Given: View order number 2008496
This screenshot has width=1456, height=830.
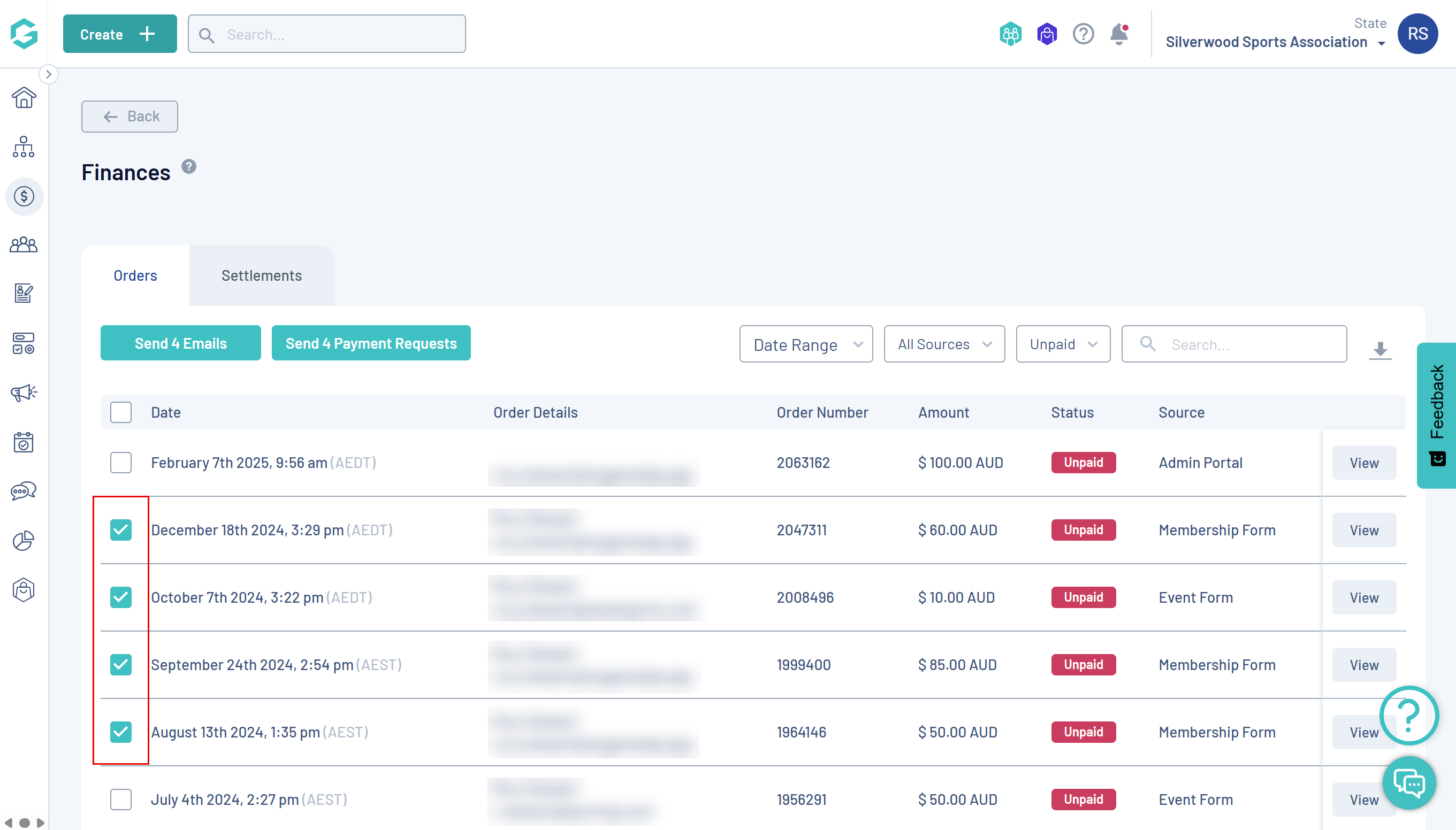Looking at the screenshot, I should tap(1363, 597).
